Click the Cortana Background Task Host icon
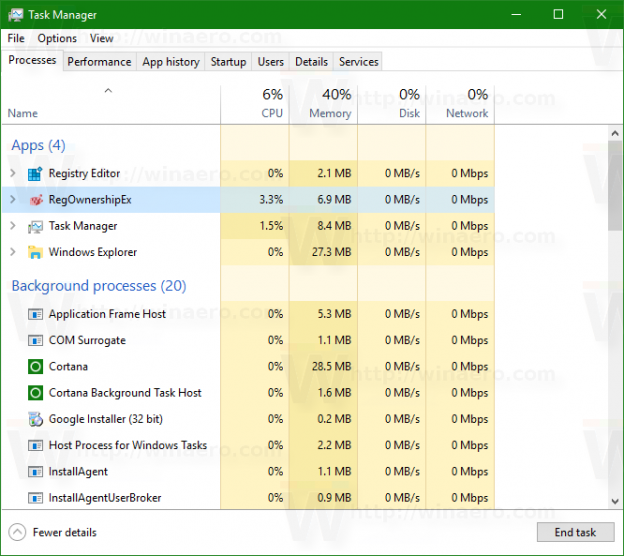Image resolution: width=624 pixels, height=556 pixels. [x=35, y=393]
